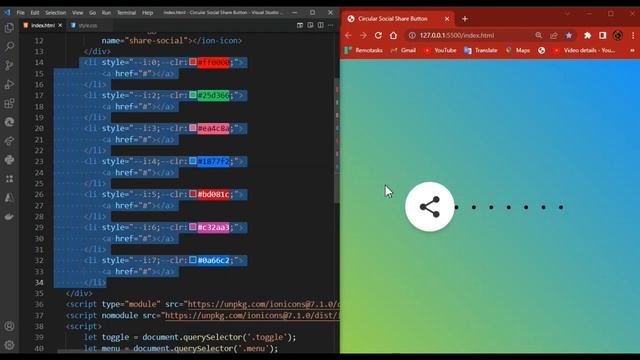640x360 pixels.
Task: Click line number 35 in the gutter
Action: point(39,293)
